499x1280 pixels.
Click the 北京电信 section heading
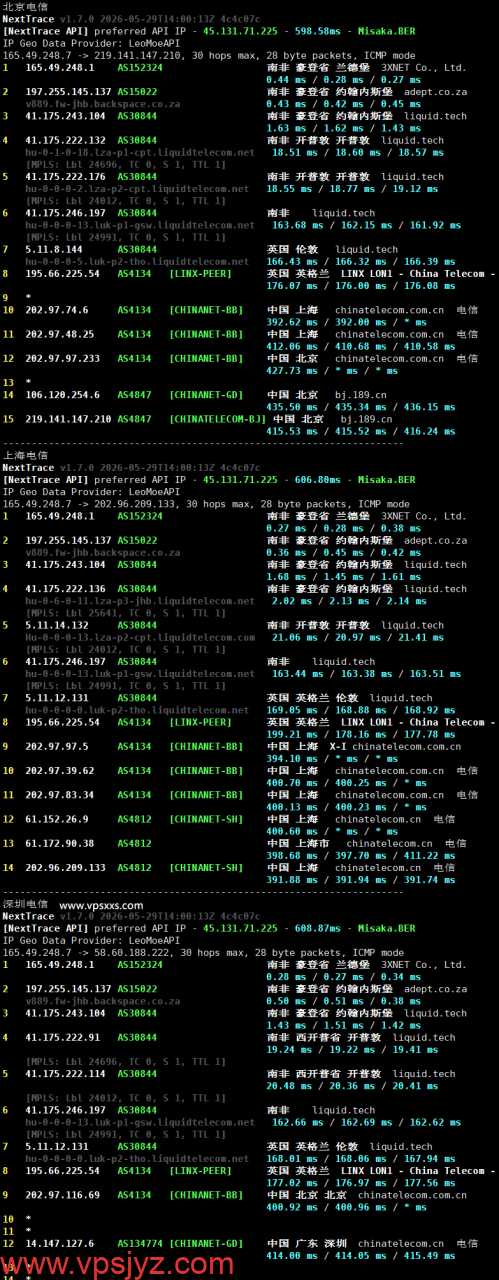coord(24,7)
